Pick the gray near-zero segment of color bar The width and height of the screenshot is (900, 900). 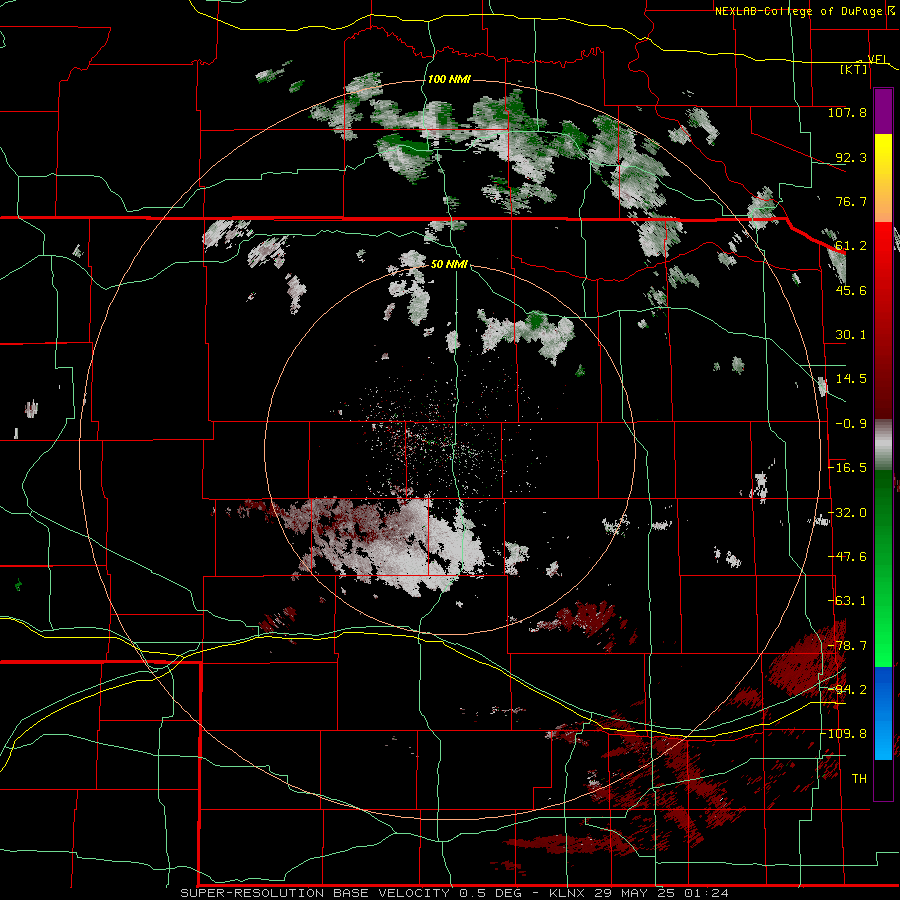tap(883, 445)
